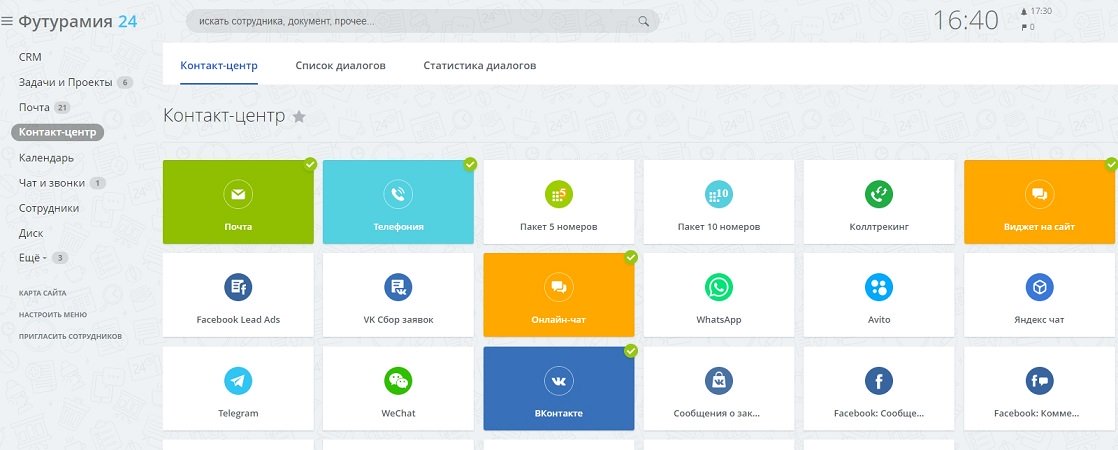
Task: Open the VK Сбор заявок icon
Action: coord(398,287)
